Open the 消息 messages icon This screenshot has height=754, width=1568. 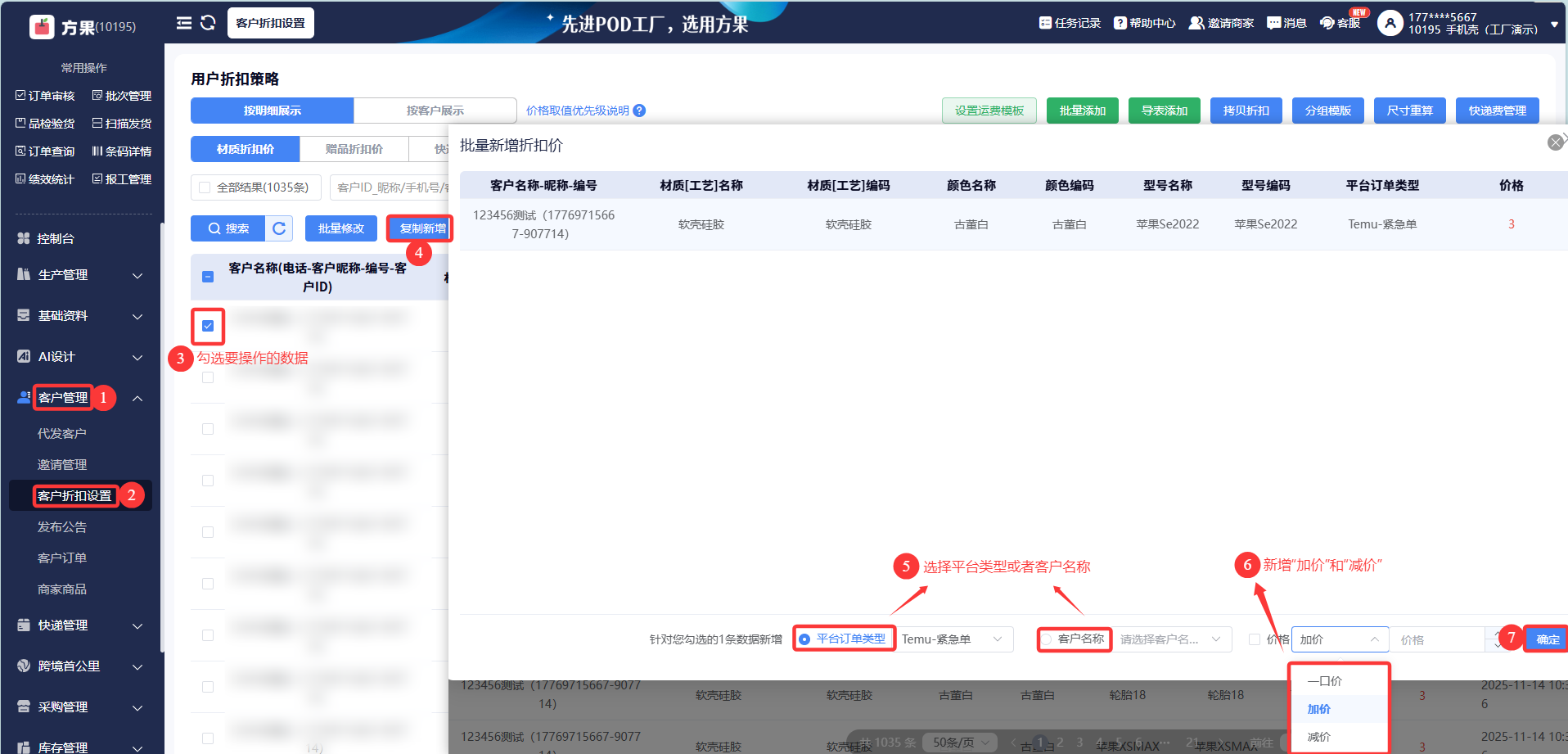click(1274, 23)
